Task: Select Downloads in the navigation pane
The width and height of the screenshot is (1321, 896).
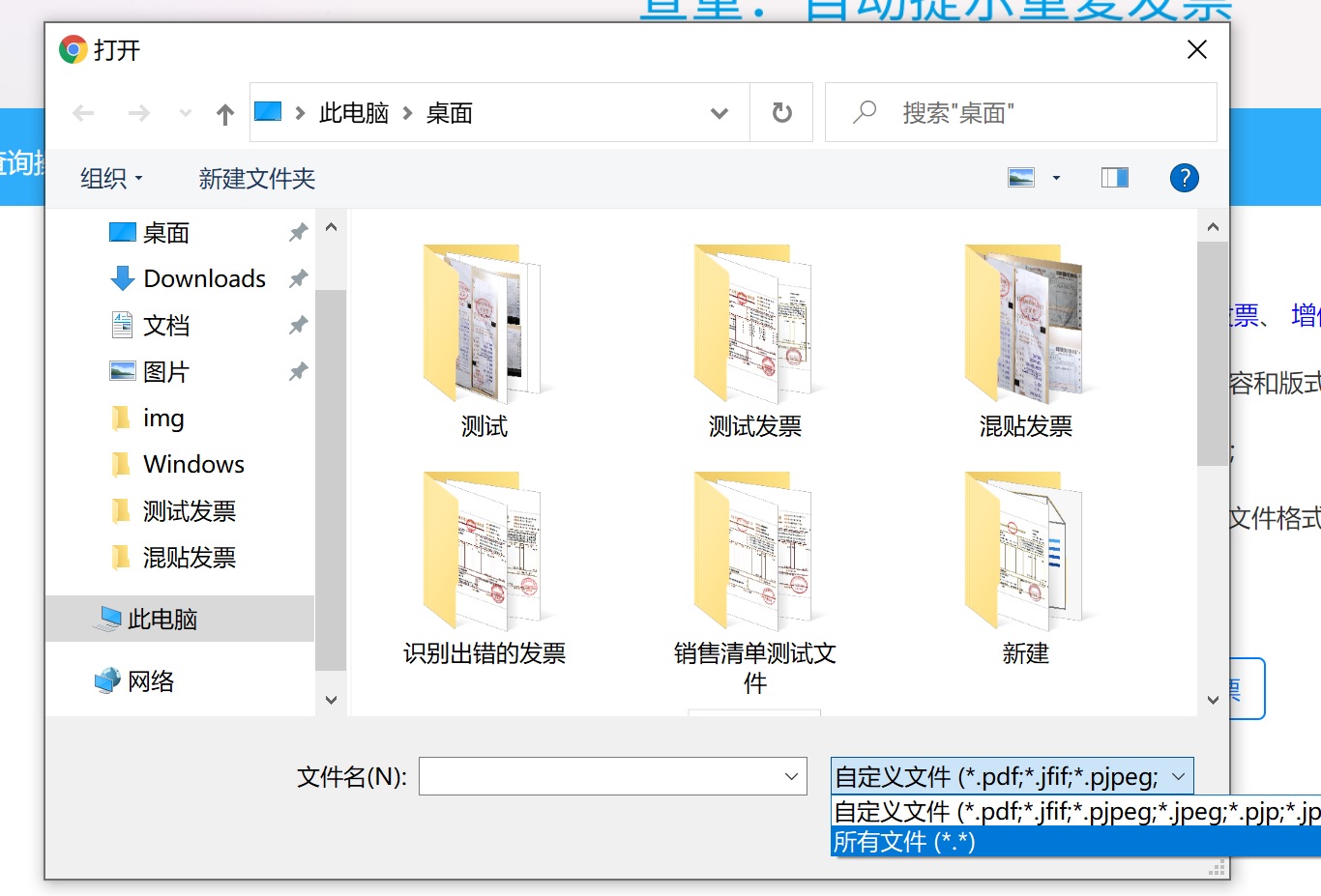Action: [204, 279]
